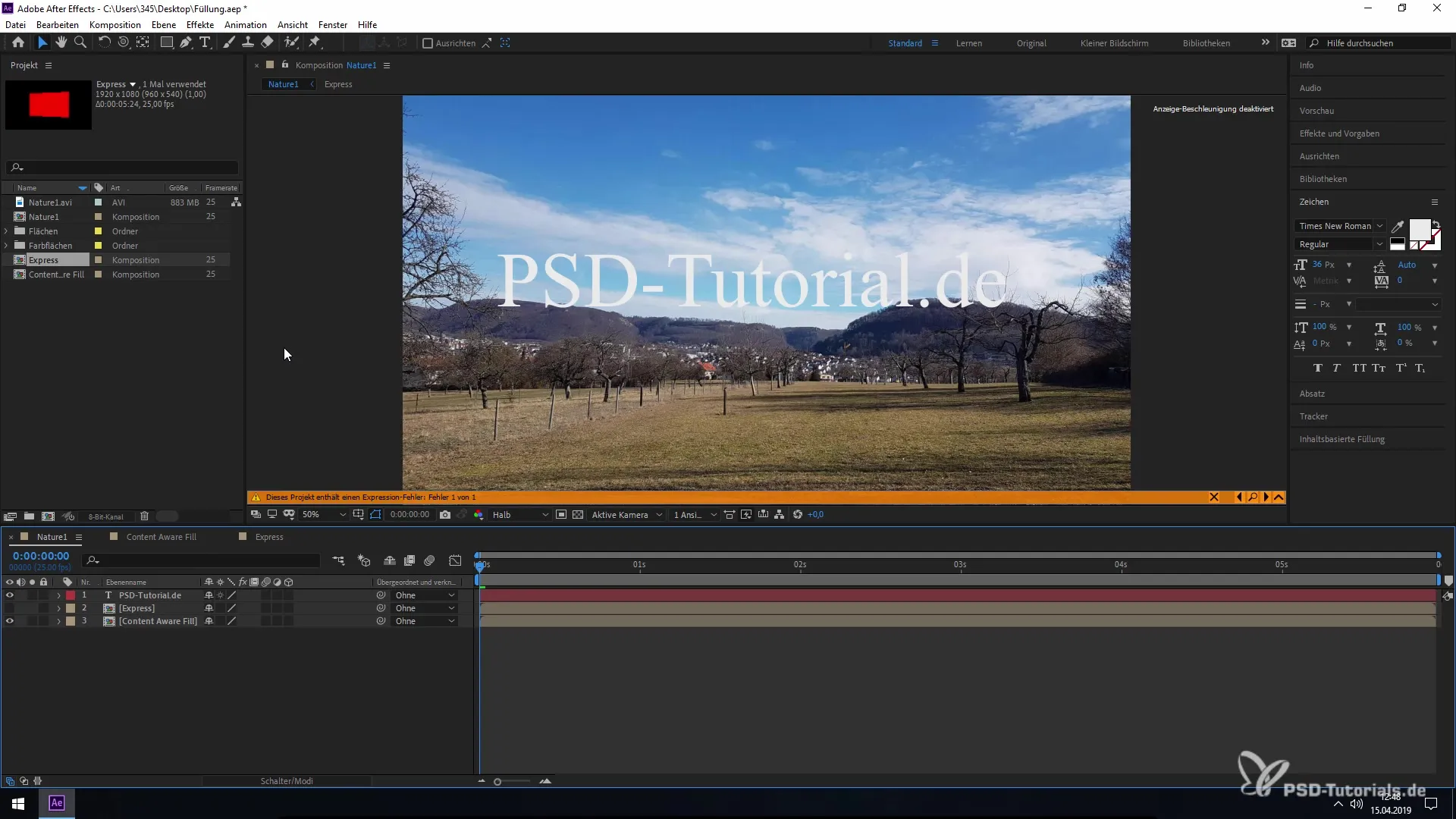Screen dimensions: 1456x819
Task: Create a new folder in project panel
Action: pos(29,516)
